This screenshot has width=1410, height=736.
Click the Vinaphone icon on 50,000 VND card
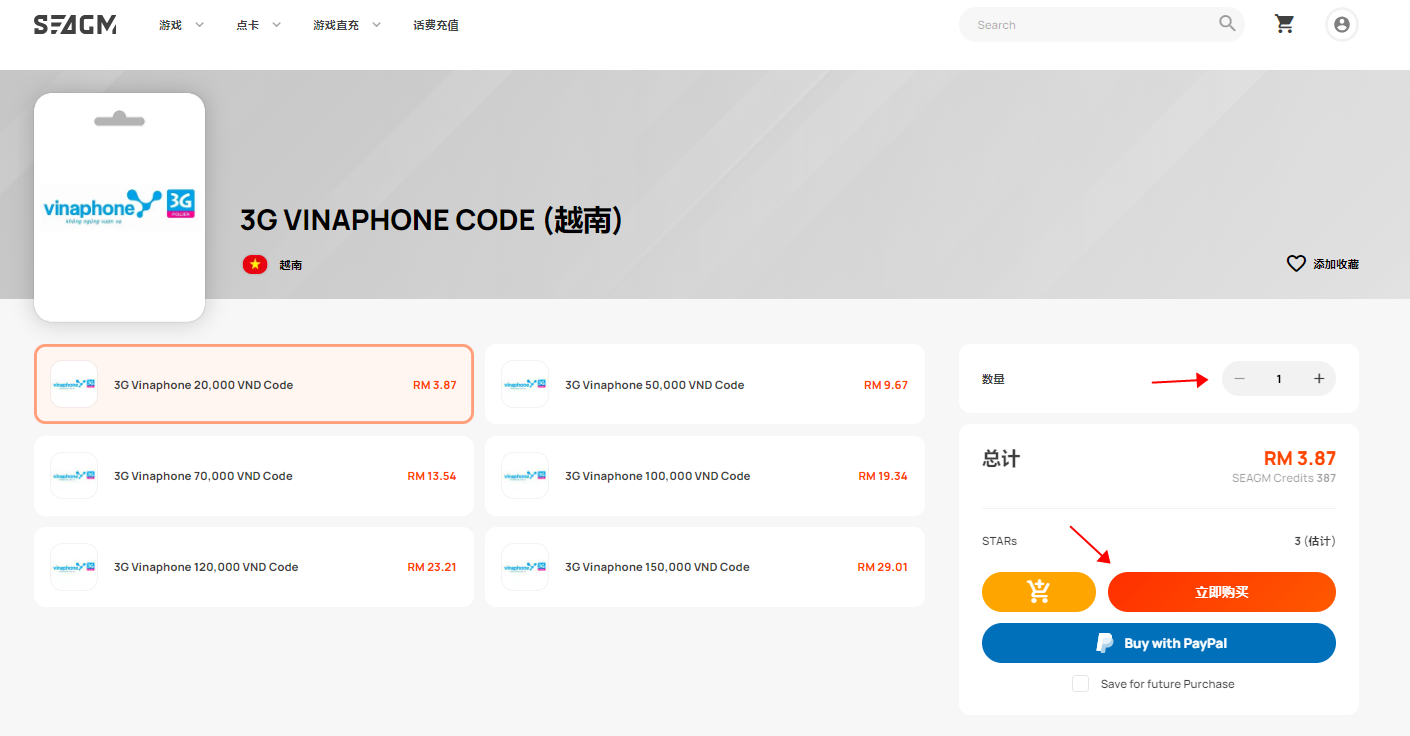(525, 384)
